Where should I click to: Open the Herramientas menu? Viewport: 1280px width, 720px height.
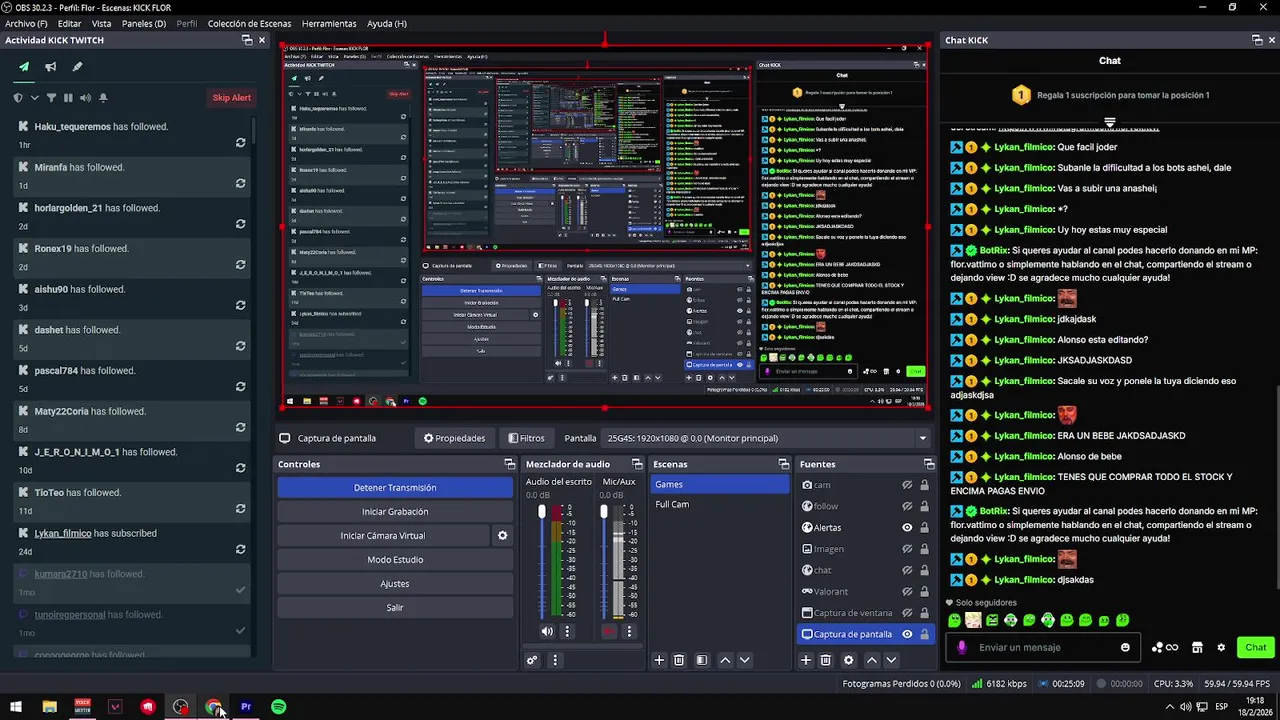click(329, 23)
